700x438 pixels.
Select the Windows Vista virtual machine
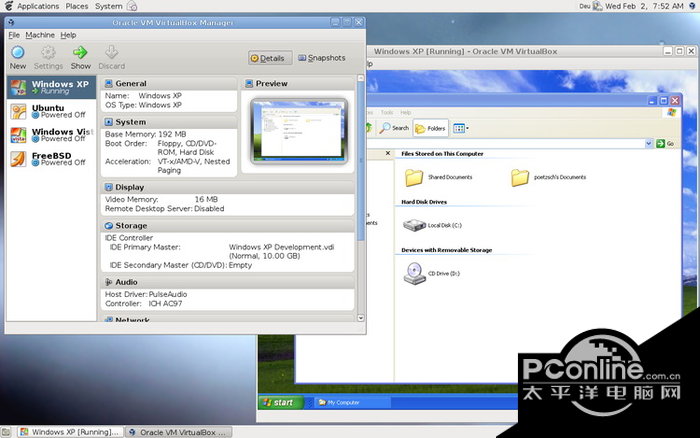tap(51, 135)
